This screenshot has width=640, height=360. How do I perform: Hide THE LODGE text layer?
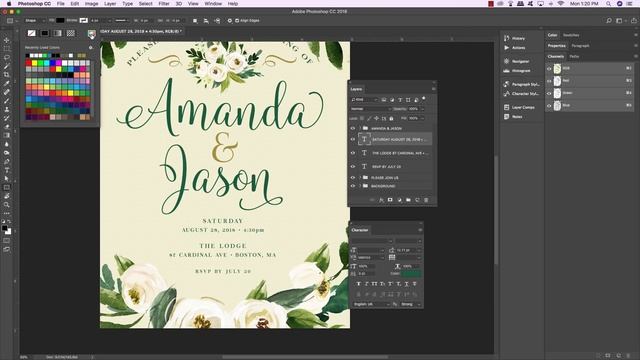tap(353, 153)
